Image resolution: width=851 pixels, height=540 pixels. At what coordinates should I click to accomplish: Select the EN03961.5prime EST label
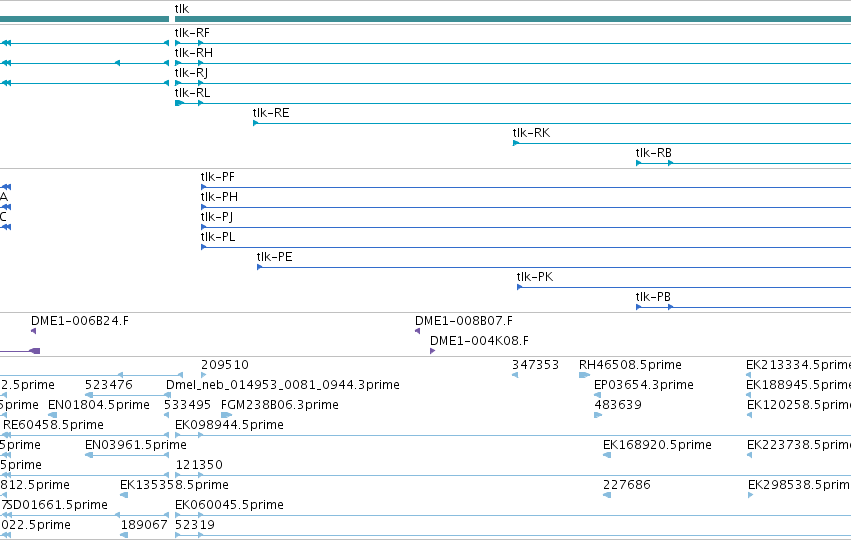[136, 445]
